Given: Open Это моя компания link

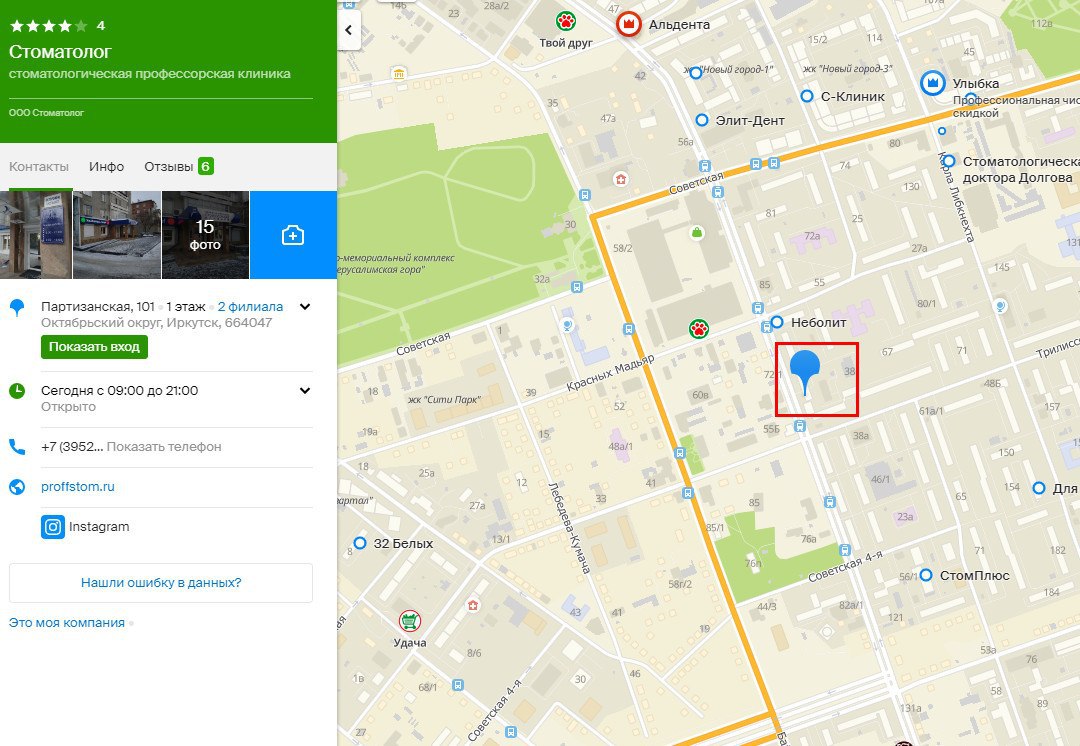Looking at the screenshot, I should (x=67, y=623).
